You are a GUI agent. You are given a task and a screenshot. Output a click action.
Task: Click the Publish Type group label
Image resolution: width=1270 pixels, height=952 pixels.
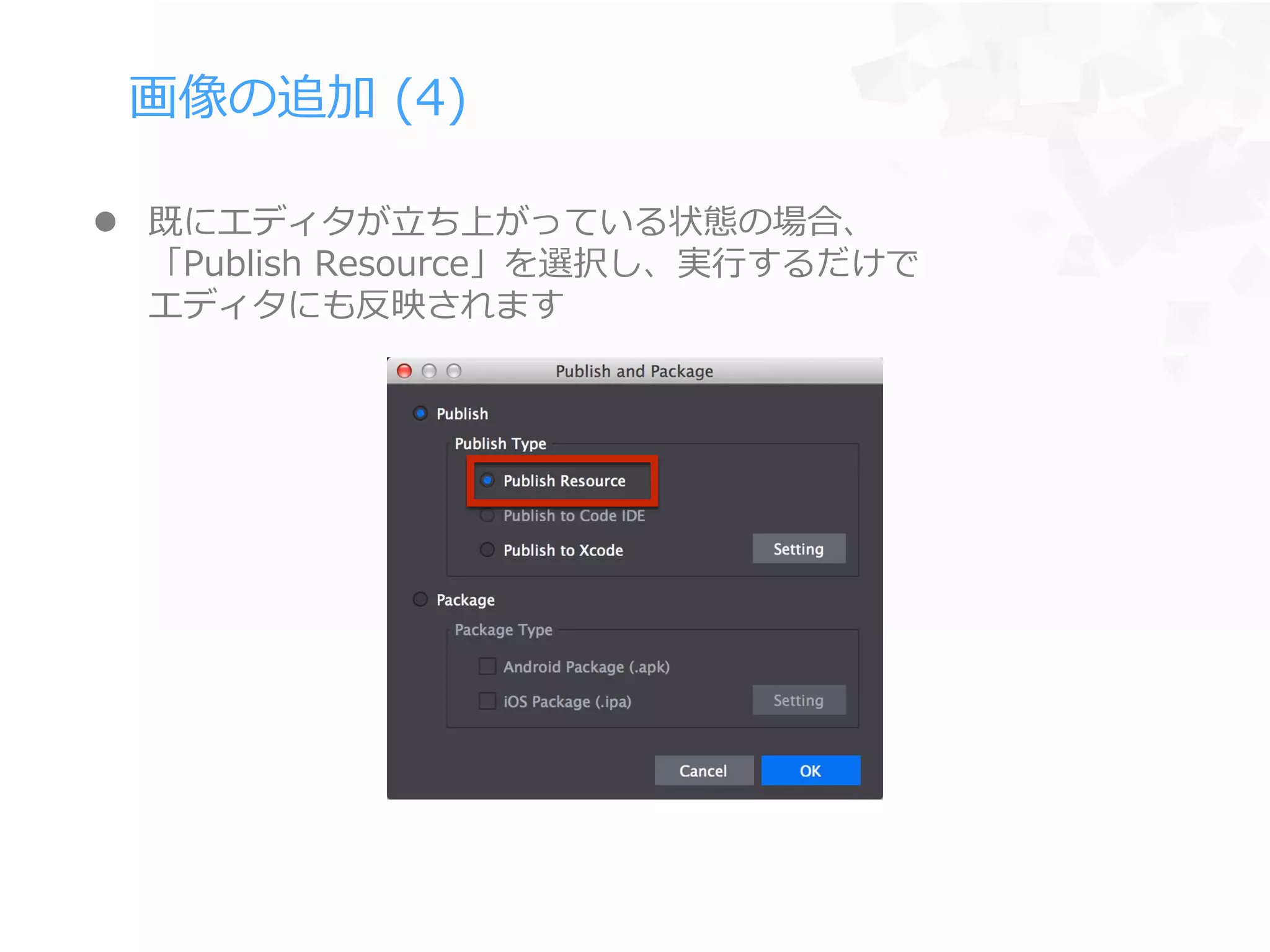tap(500, 444)
